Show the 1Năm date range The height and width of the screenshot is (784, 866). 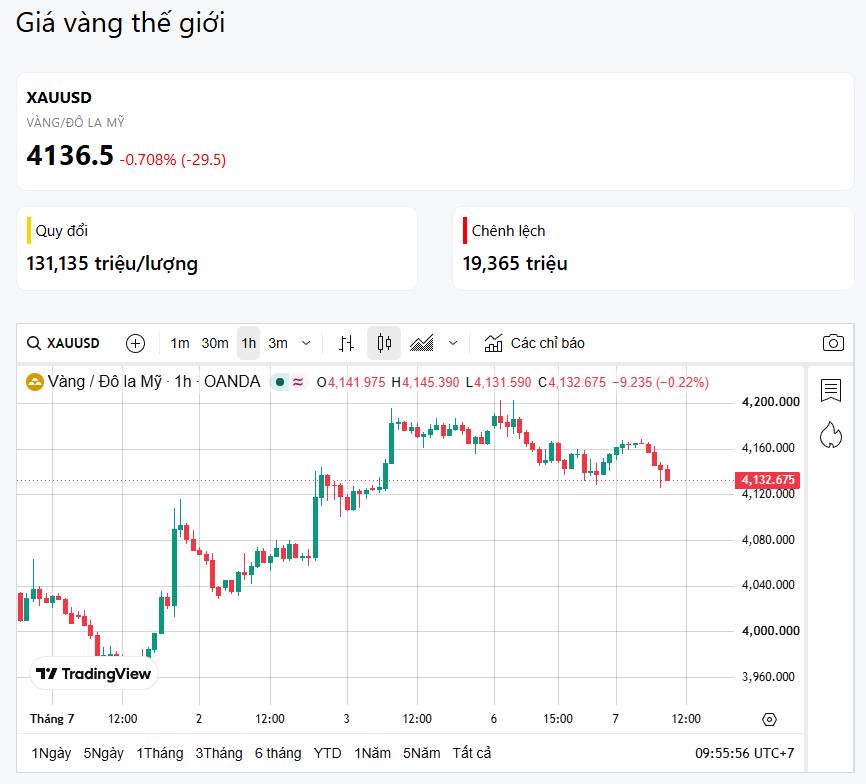372,753
